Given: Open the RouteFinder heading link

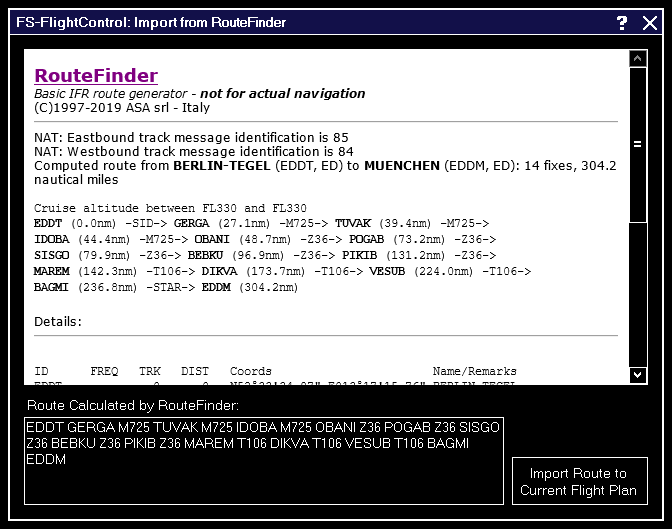Looking at the screenshot, I should click(x=96, y=75).
